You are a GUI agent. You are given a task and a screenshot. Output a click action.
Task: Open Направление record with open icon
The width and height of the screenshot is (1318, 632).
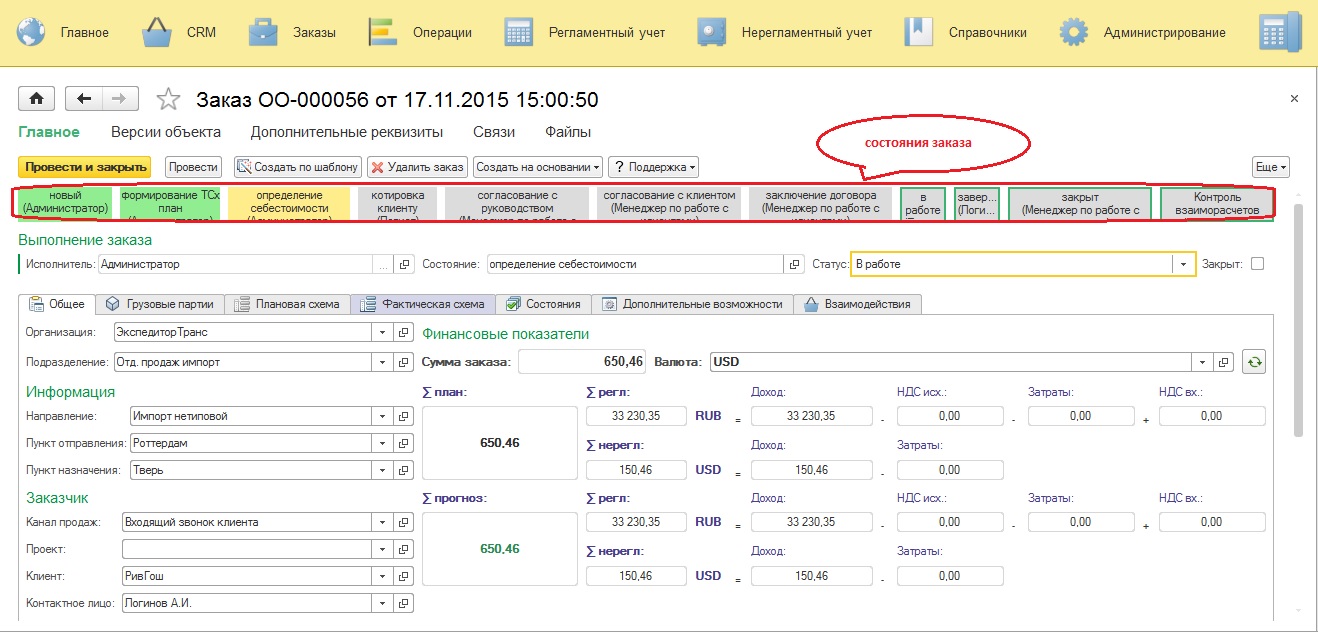click(x=405, y=416)
